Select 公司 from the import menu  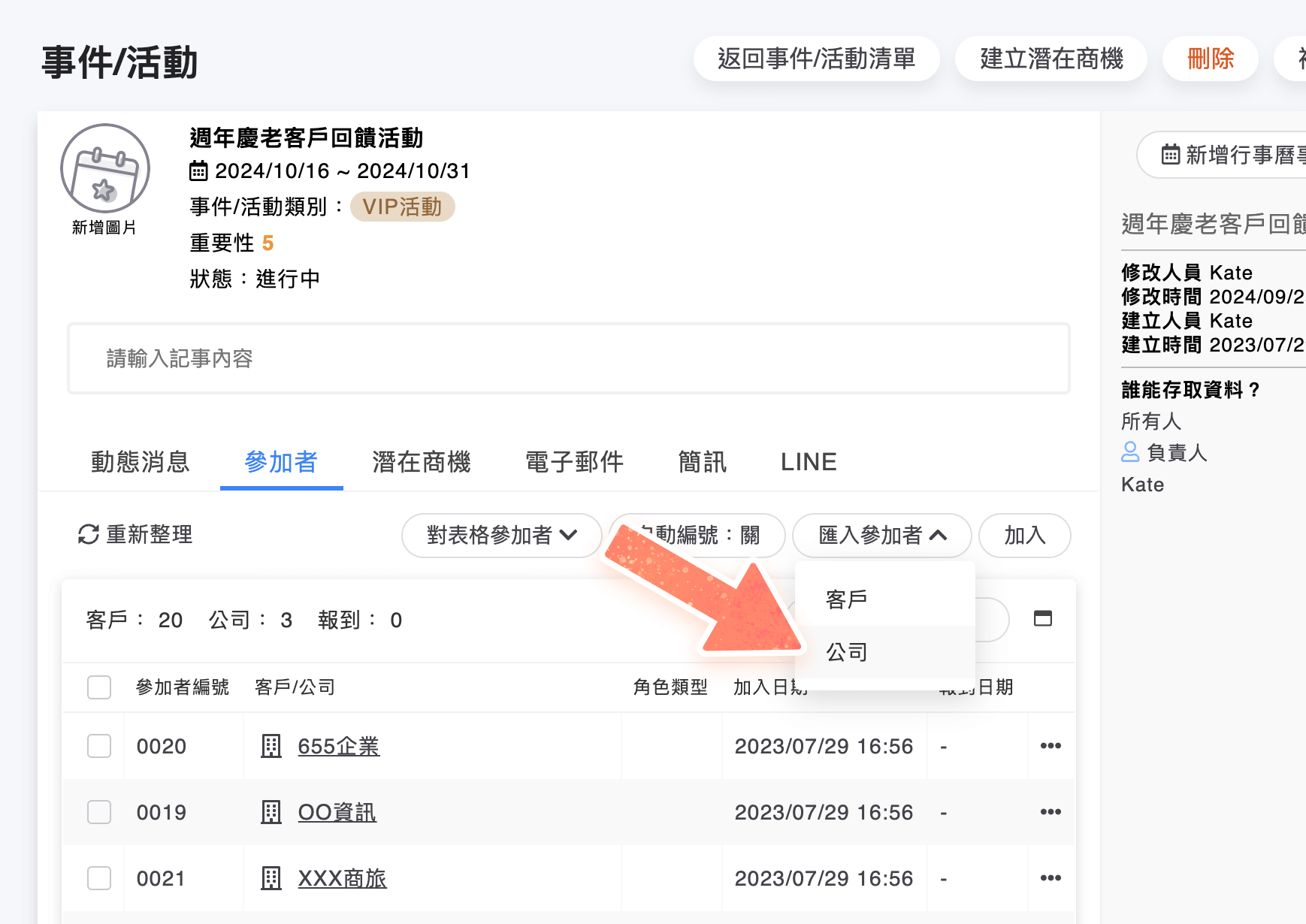(x=848, y=652)
